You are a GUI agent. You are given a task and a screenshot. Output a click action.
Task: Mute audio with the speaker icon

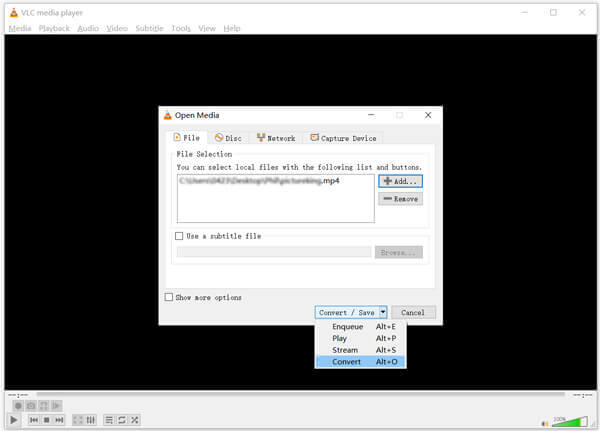[545, 423]
